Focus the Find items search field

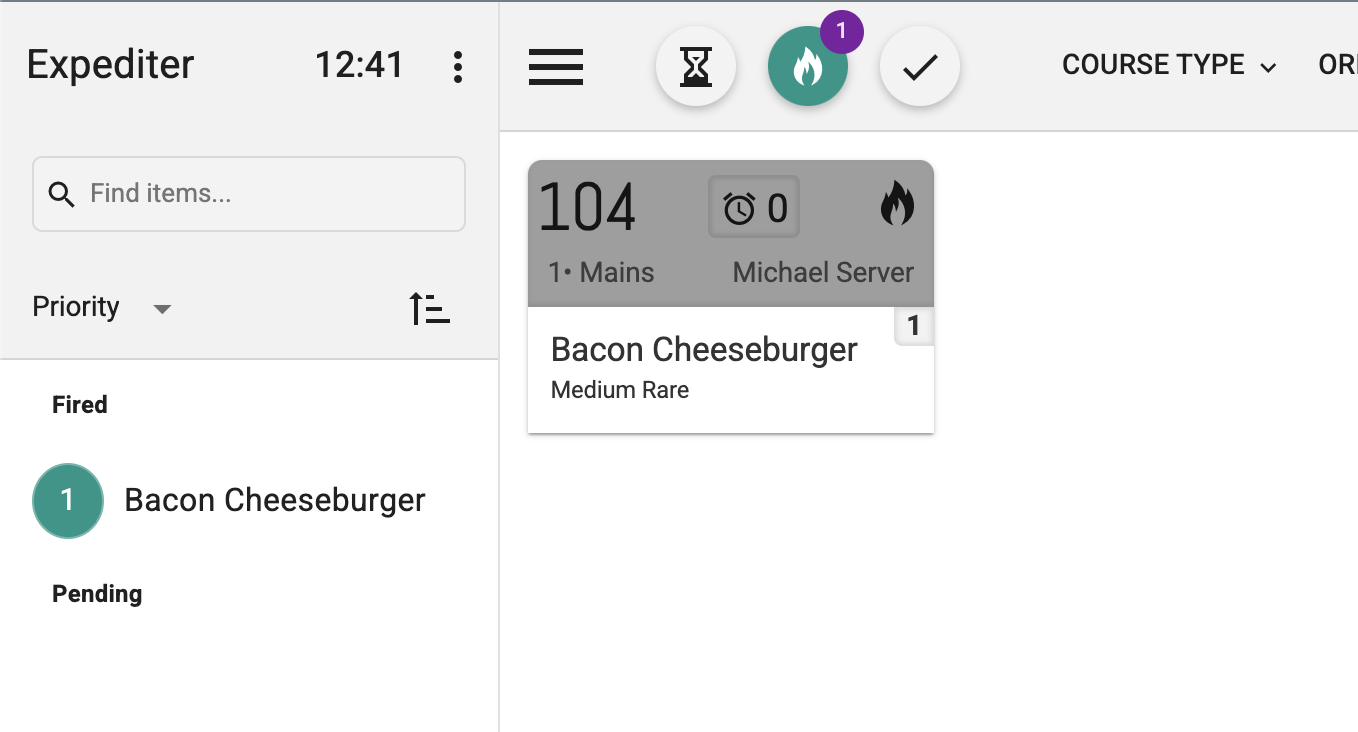click(x=270, y=194)
